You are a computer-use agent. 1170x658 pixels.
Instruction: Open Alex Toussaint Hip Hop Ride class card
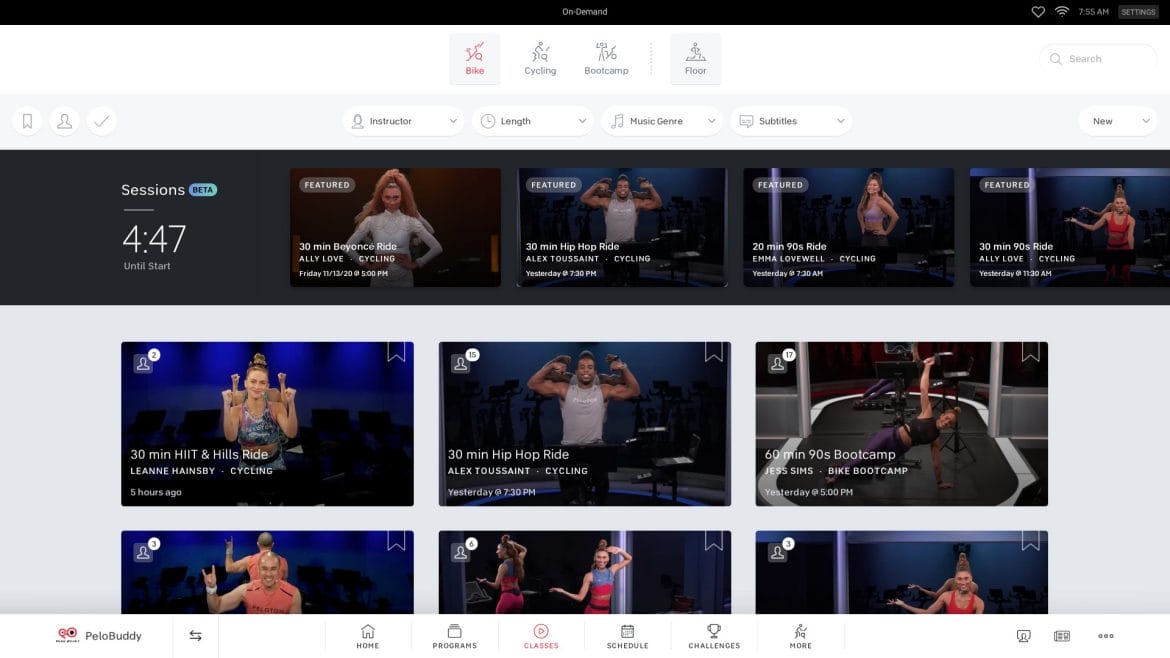tap(585, 424)
